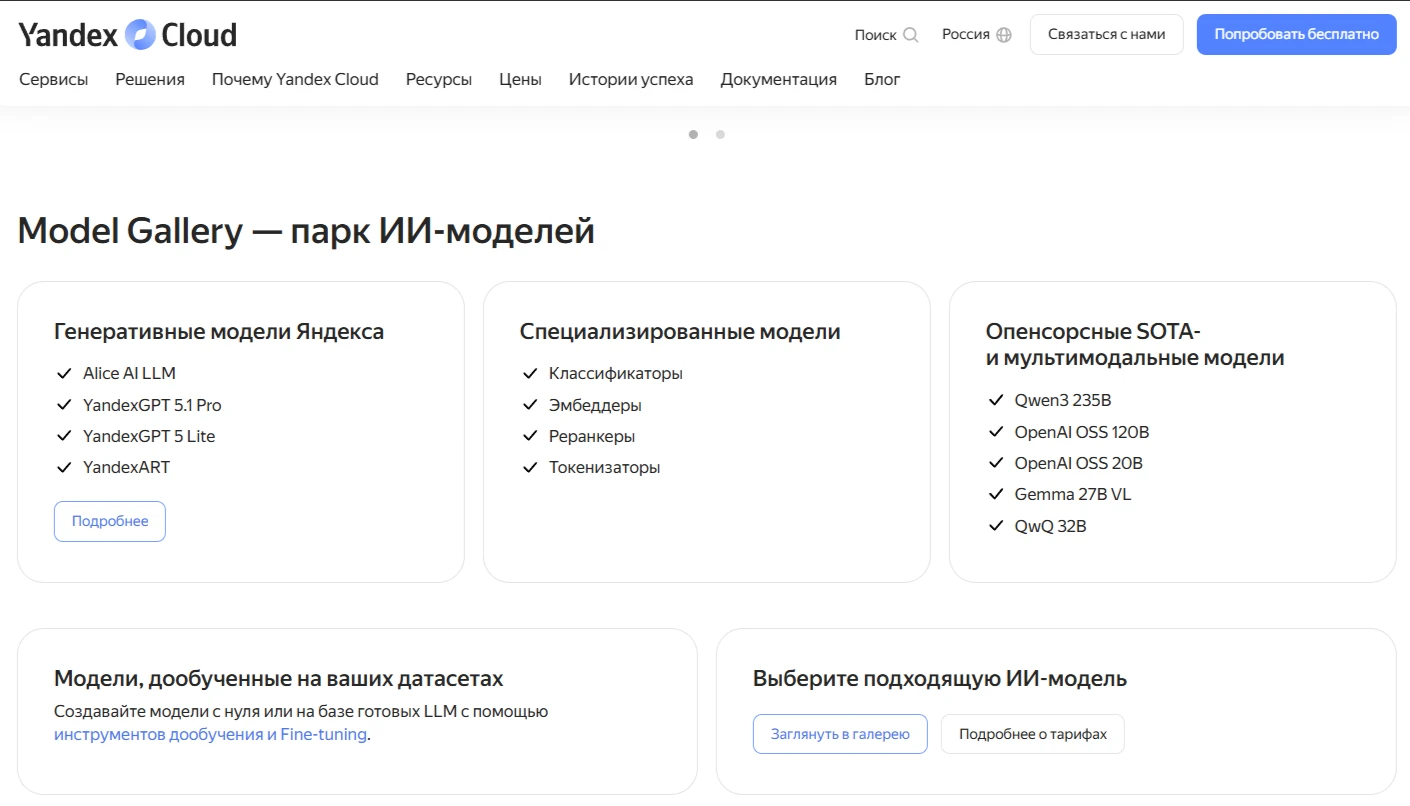
Task: Open the Сервисы menu
Action: pos(54,79)
